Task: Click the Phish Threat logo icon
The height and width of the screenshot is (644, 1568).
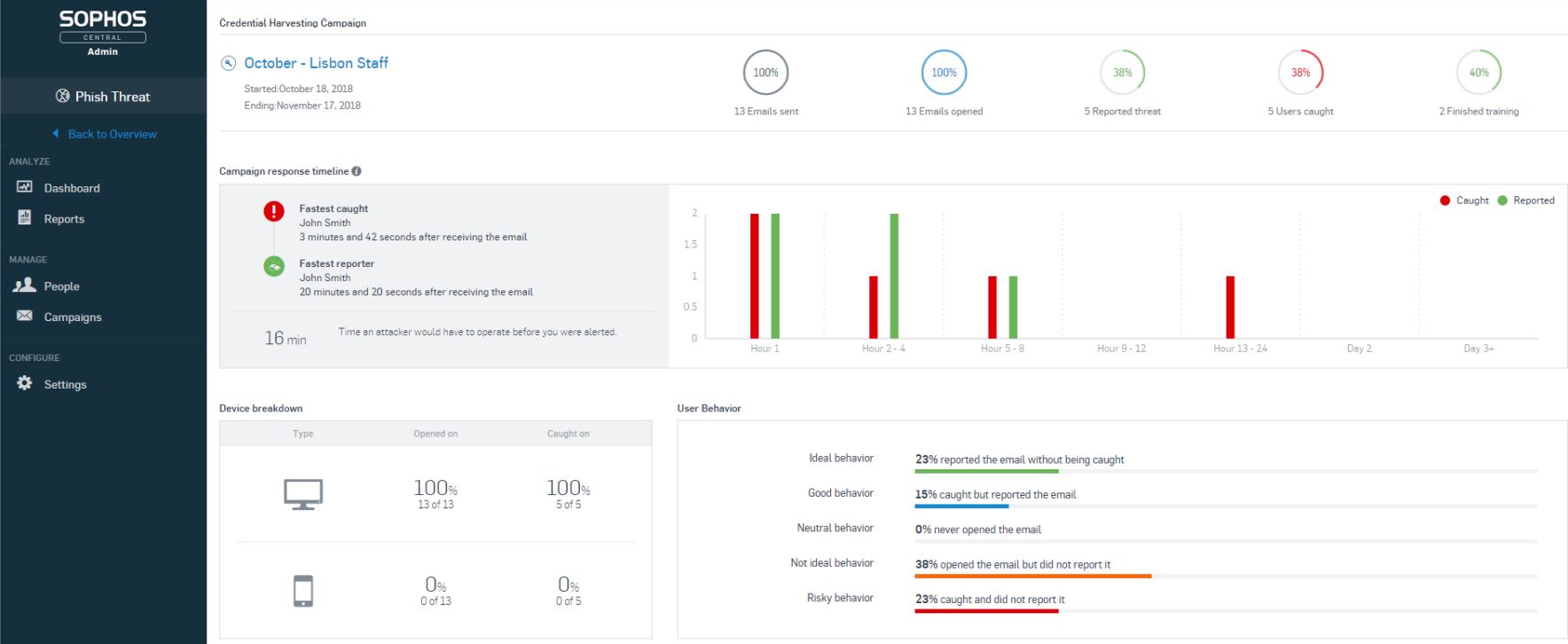Action: [x=63, y=97]
